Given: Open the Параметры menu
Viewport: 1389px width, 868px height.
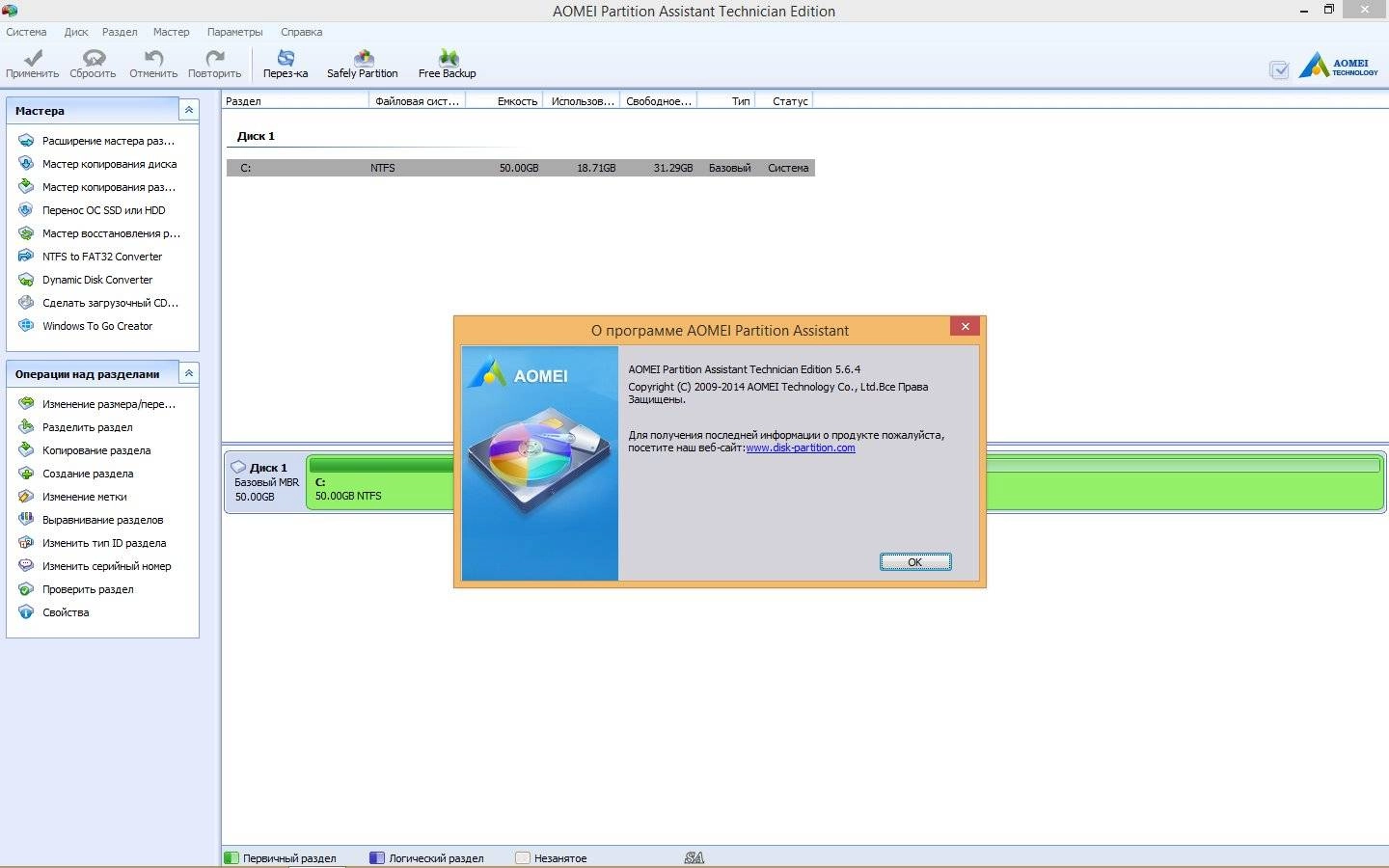Looking at the screenshot, I should click(234, 32).
